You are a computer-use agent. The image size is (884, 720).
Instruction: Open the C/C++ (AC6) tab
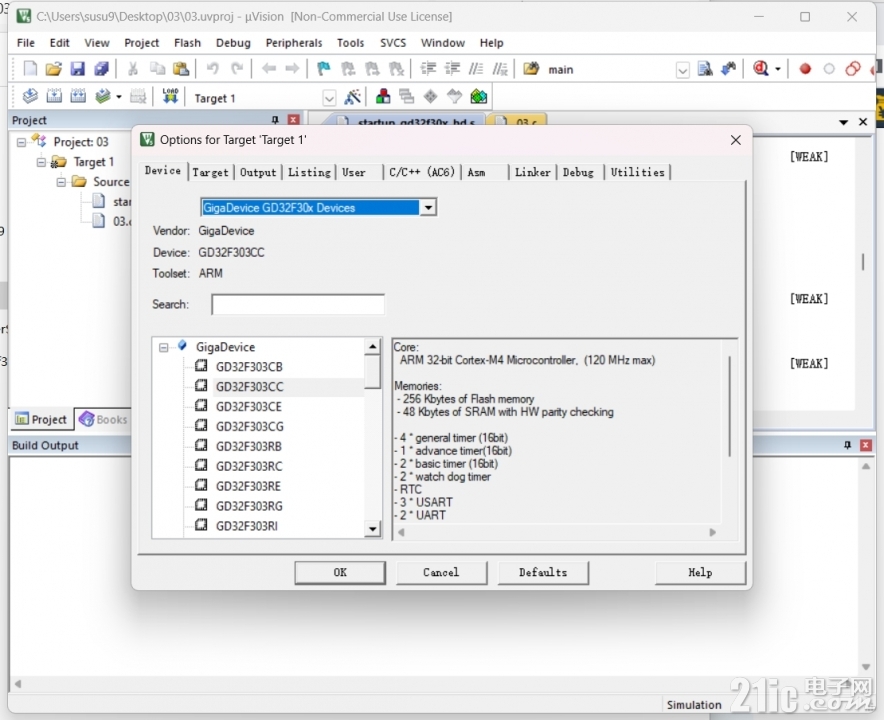422,173
